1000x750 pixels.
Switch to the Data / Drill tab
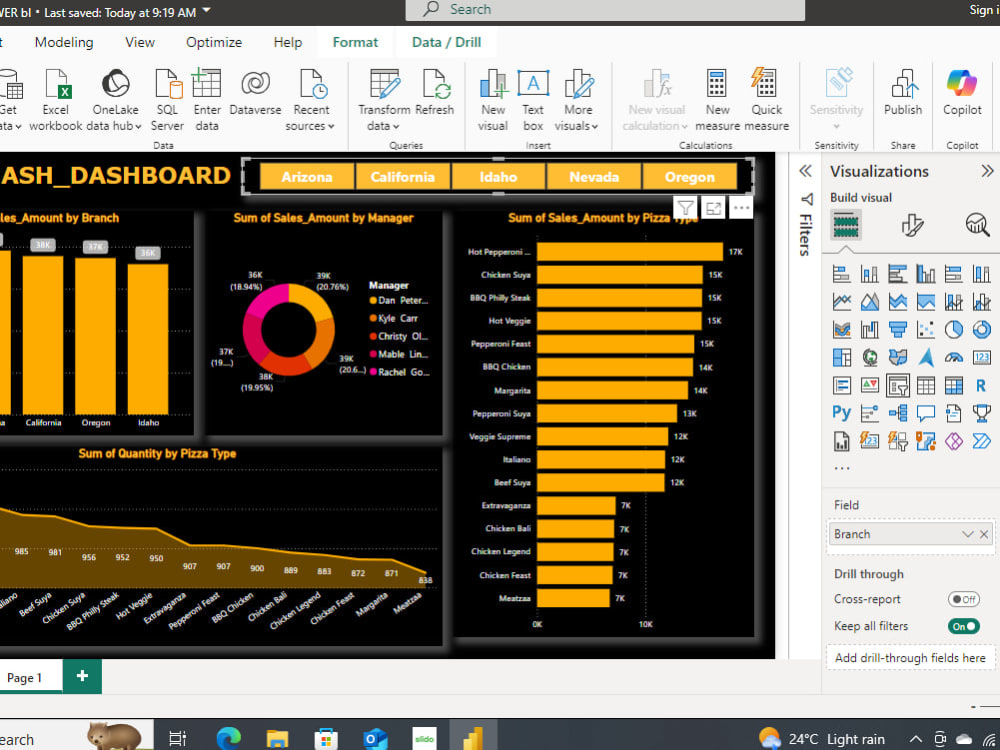click(446, 42)
